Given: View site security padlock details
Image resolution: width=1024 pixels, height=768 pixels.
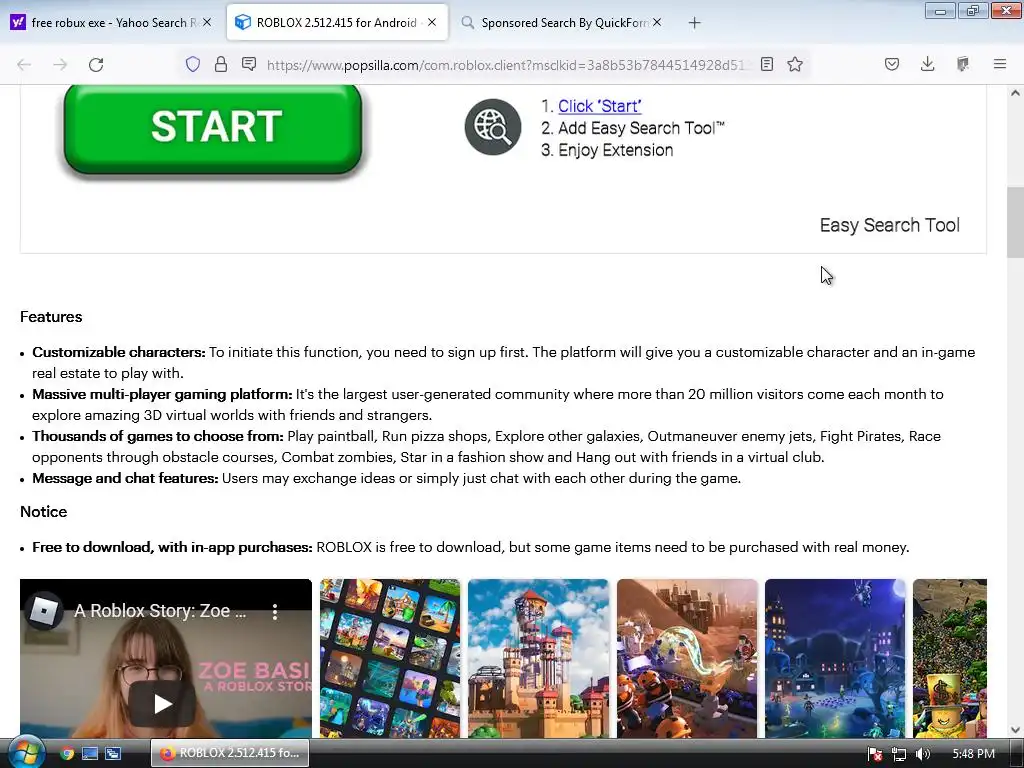Looking at the screenshot, I should point(221,64).
